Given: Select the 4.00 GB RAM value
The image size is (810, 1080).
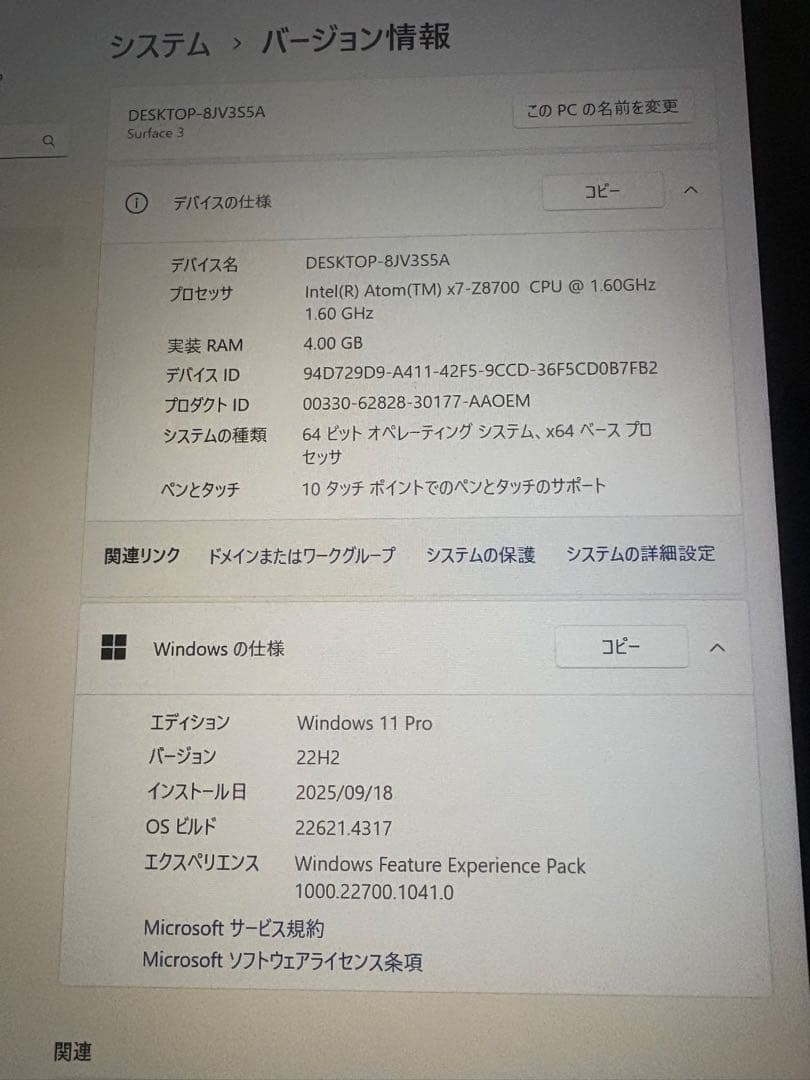Looking at the screenshot, I should coord(333,343).
